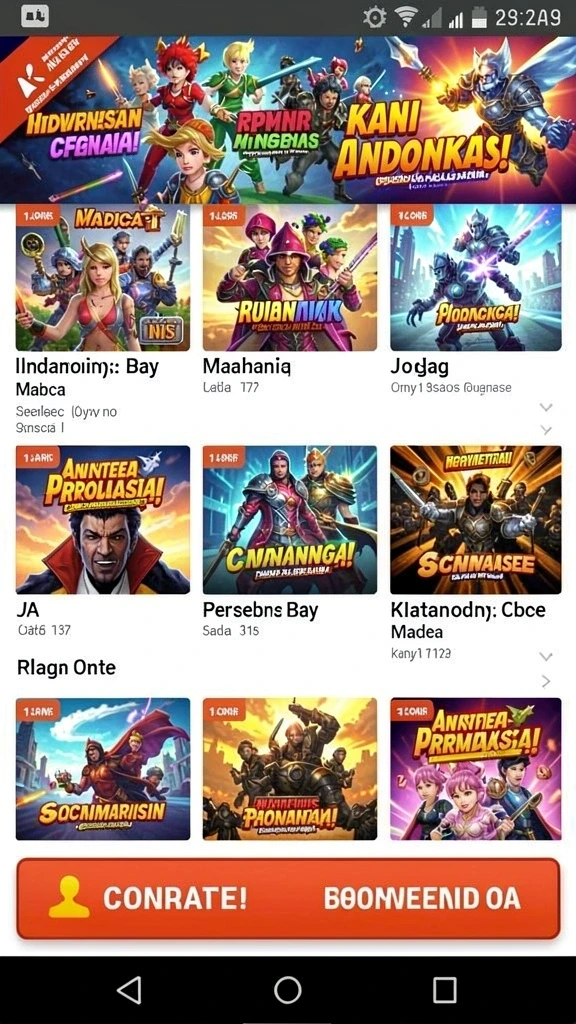This screenshot has height=1024, width=576.
Task: Click the yellow user icon on CONRATE button
Action: [69, 897]
